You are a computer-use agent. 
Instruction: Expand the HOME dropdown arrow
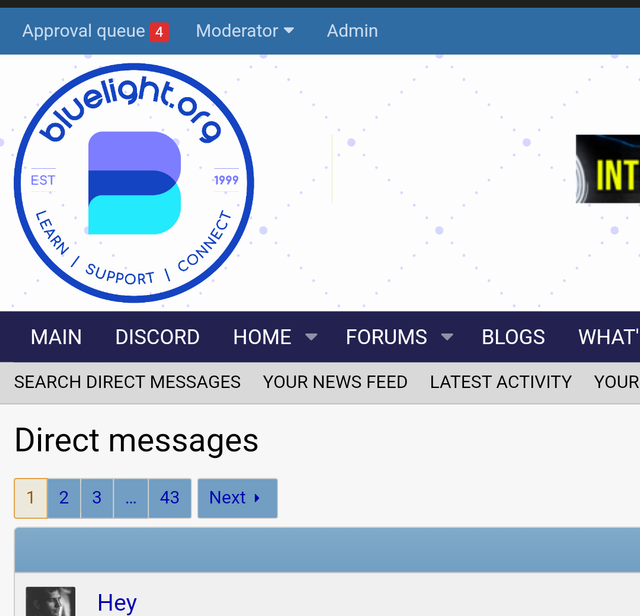point(311,337)
